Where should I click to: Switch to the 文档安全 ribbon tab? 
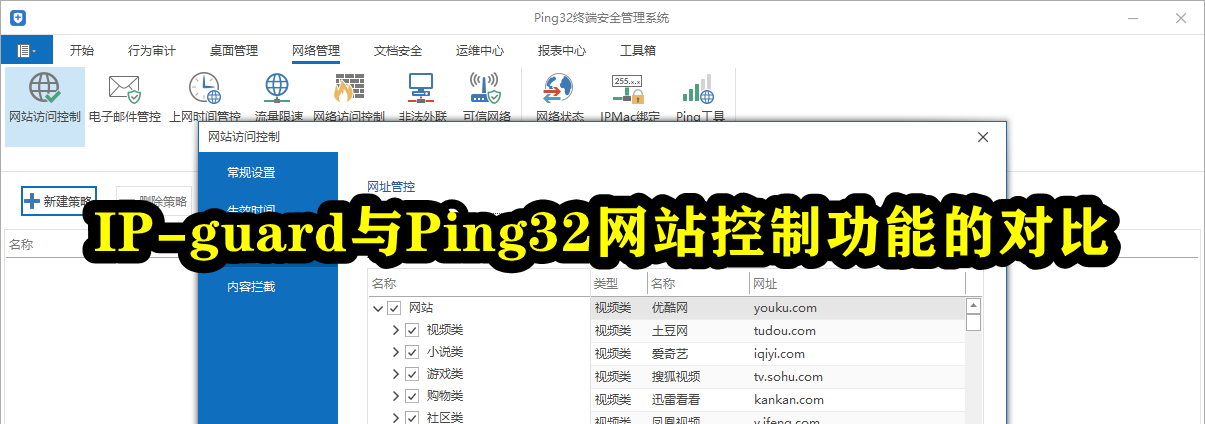tap(398, 51)
